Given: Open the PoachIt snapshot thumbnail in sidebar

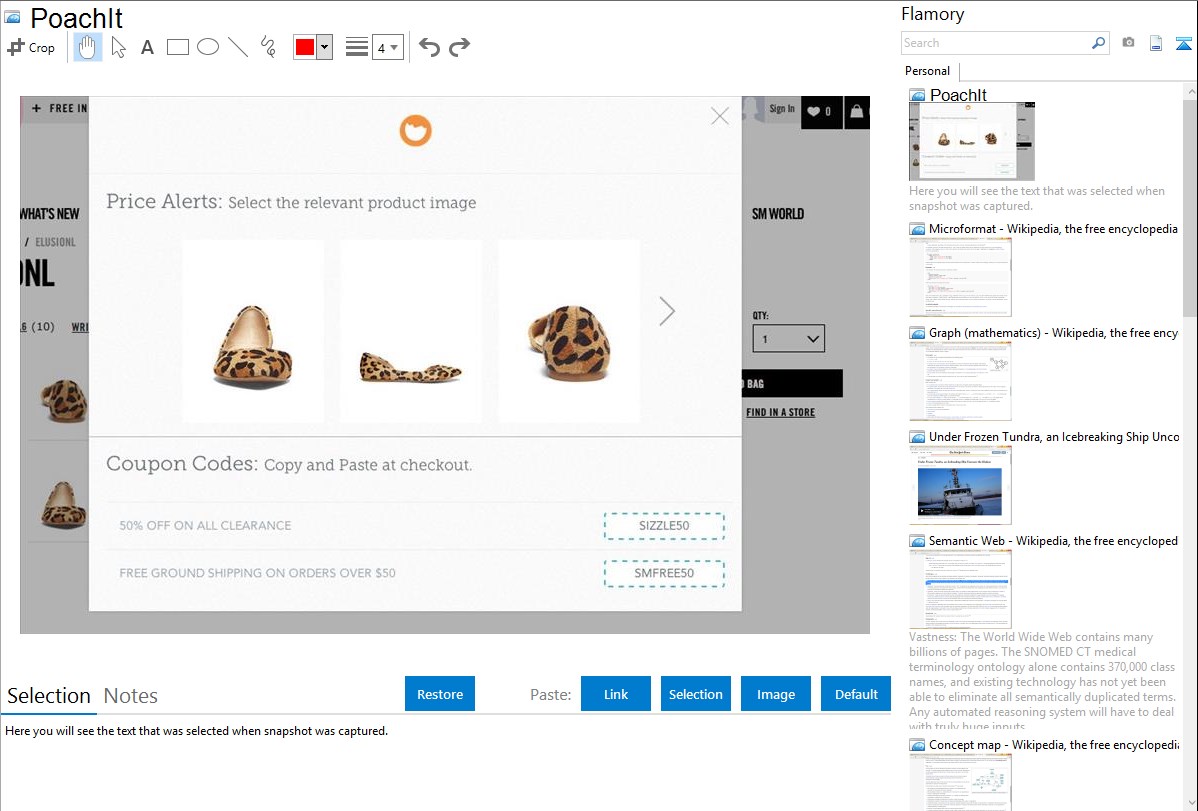Looking at the screenshot, I should coord(972,142).
